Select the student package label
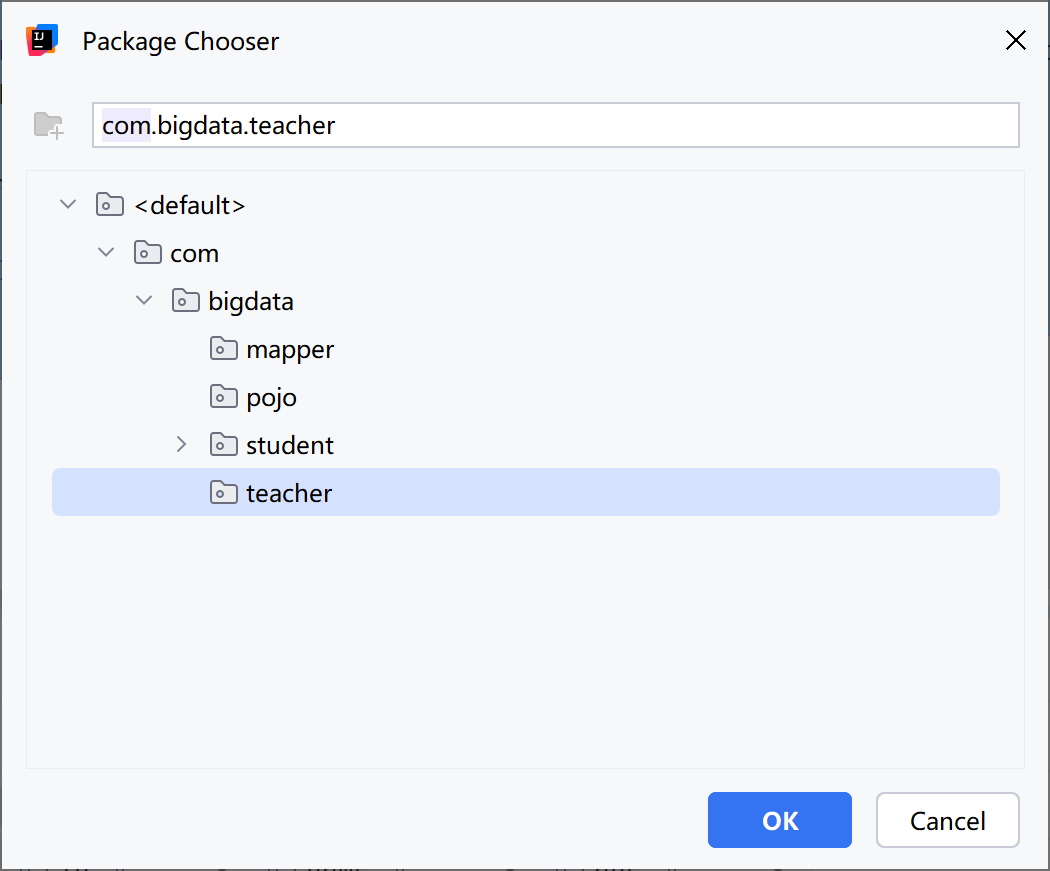Image resolution: width=1050 pixels, height=871 pixels. click(x=290, y=445)
